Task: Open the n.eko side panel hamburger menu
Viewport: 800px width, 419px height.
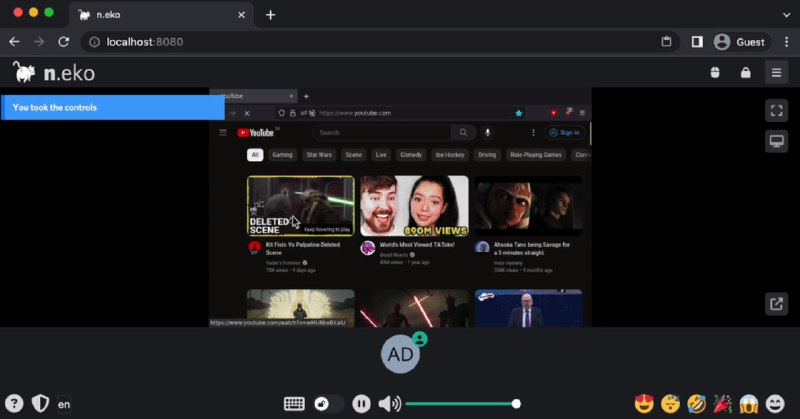Action: 776,72
